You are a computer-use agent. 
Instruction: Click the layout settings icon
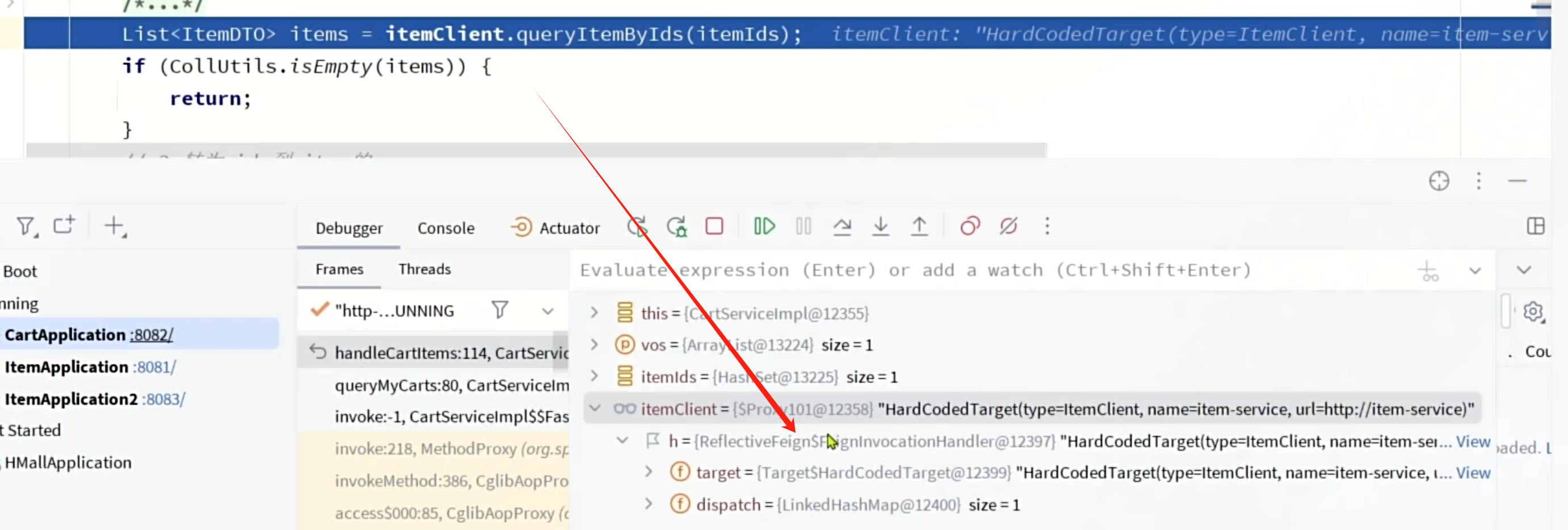point(1535,226)
